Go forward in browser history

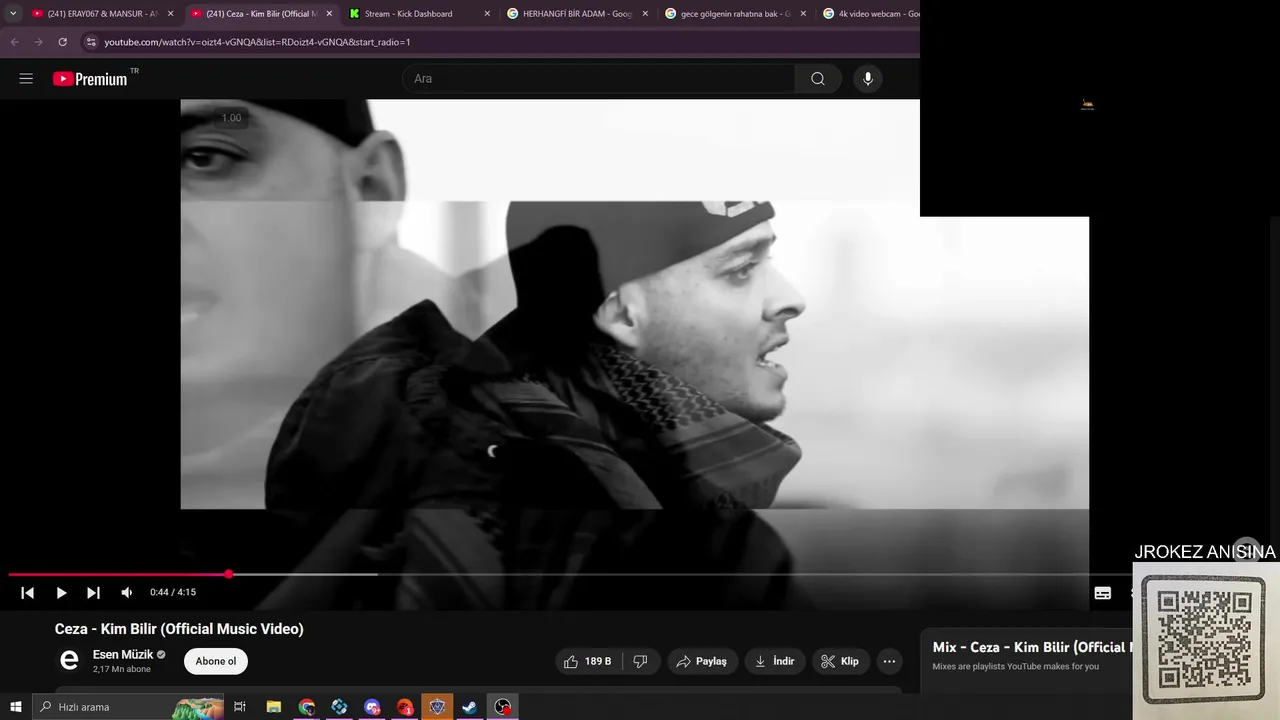[38, 42]
